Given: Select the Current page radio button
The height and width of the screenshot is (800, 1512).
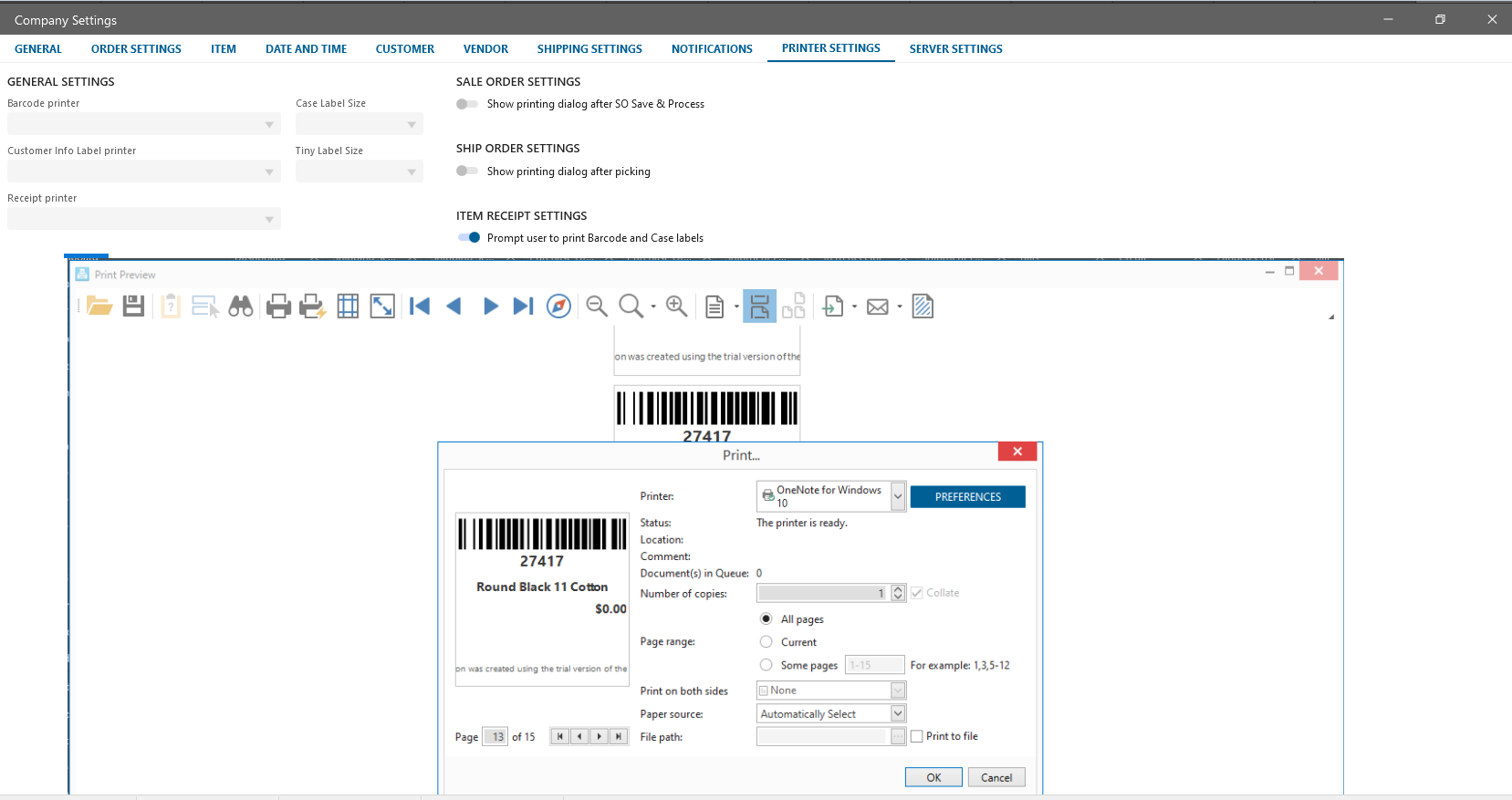Looking at the screenshot, I should coord(766,641).
